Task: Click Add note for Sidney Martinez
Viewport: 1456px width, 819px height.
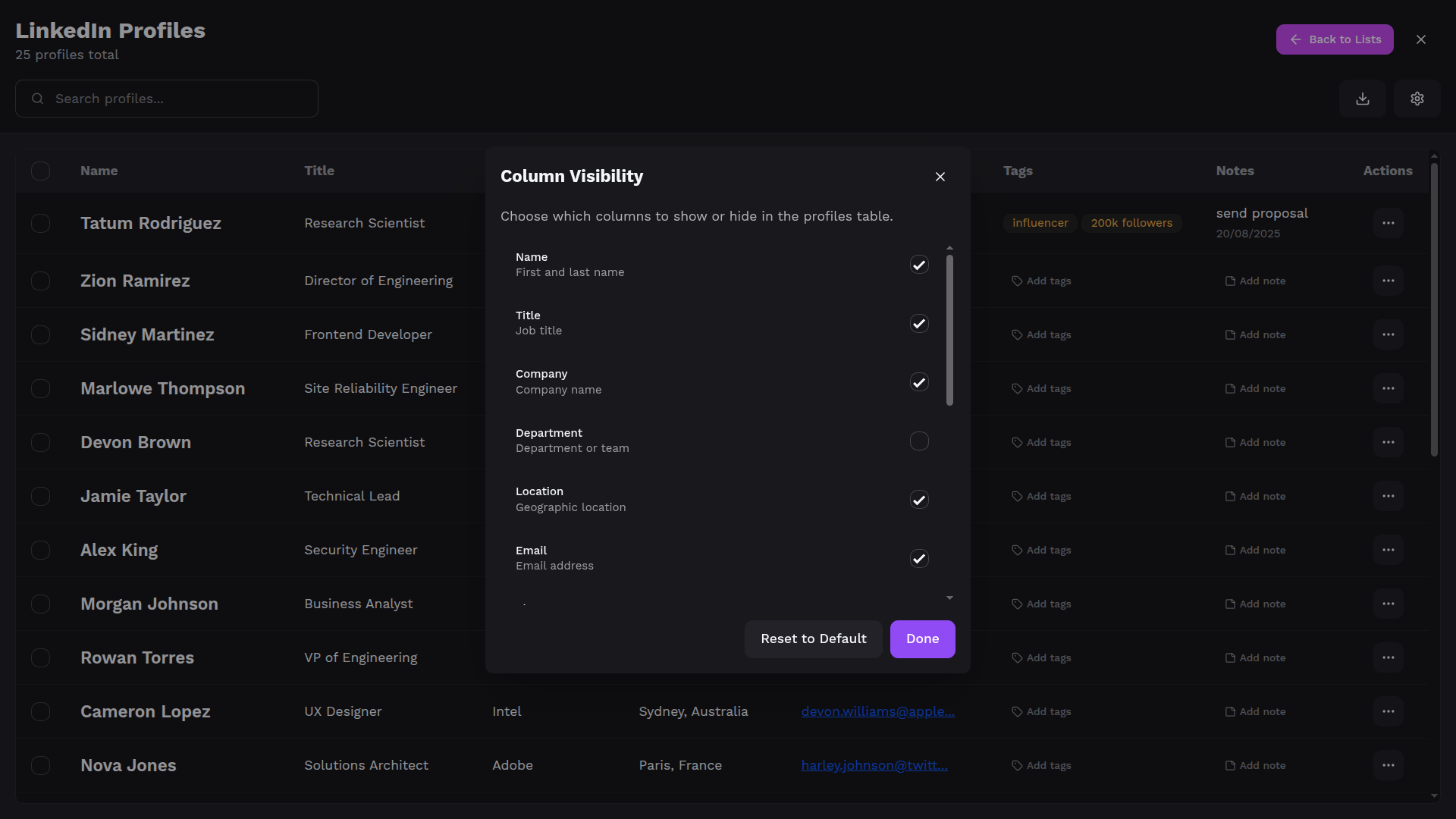Action: tap(1255, 334)
